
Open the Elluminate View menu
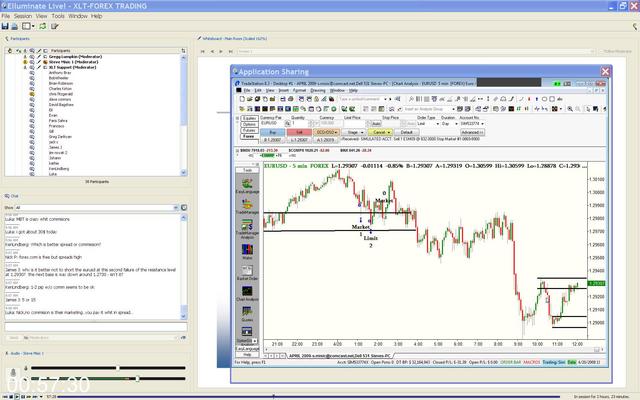tap(41, 16)
